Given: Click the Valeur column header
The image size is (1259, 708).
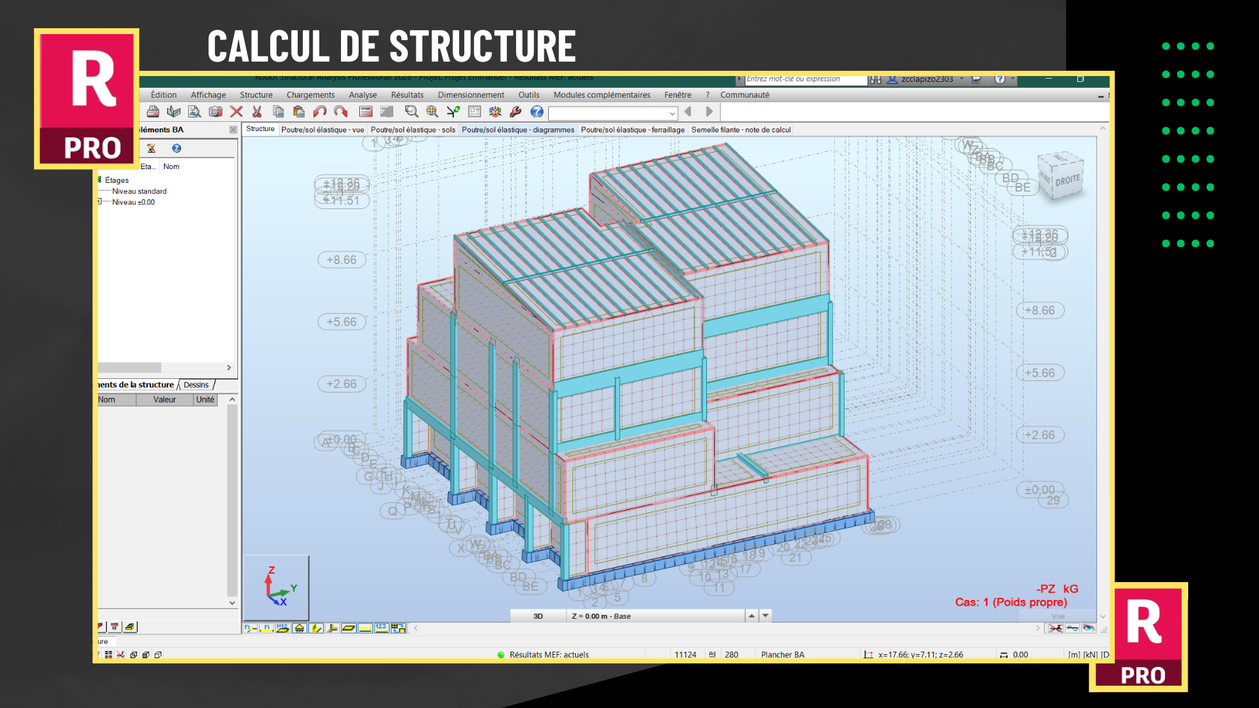Looking at the screenshot, I should tap(164, 399).
